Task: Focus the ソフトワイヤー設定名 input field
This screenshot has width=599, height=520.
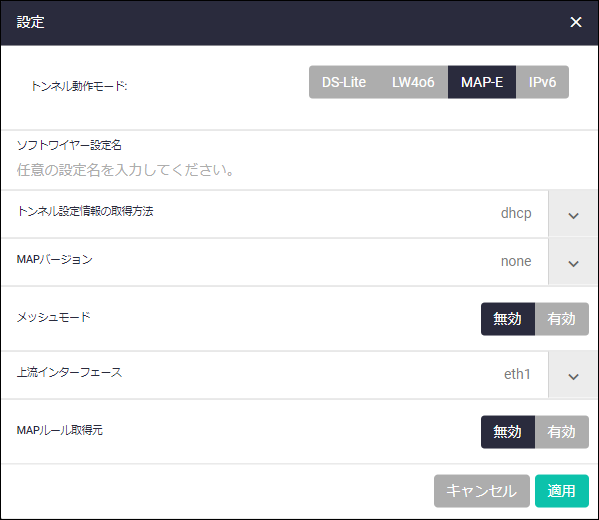Action: coord(299,170)
